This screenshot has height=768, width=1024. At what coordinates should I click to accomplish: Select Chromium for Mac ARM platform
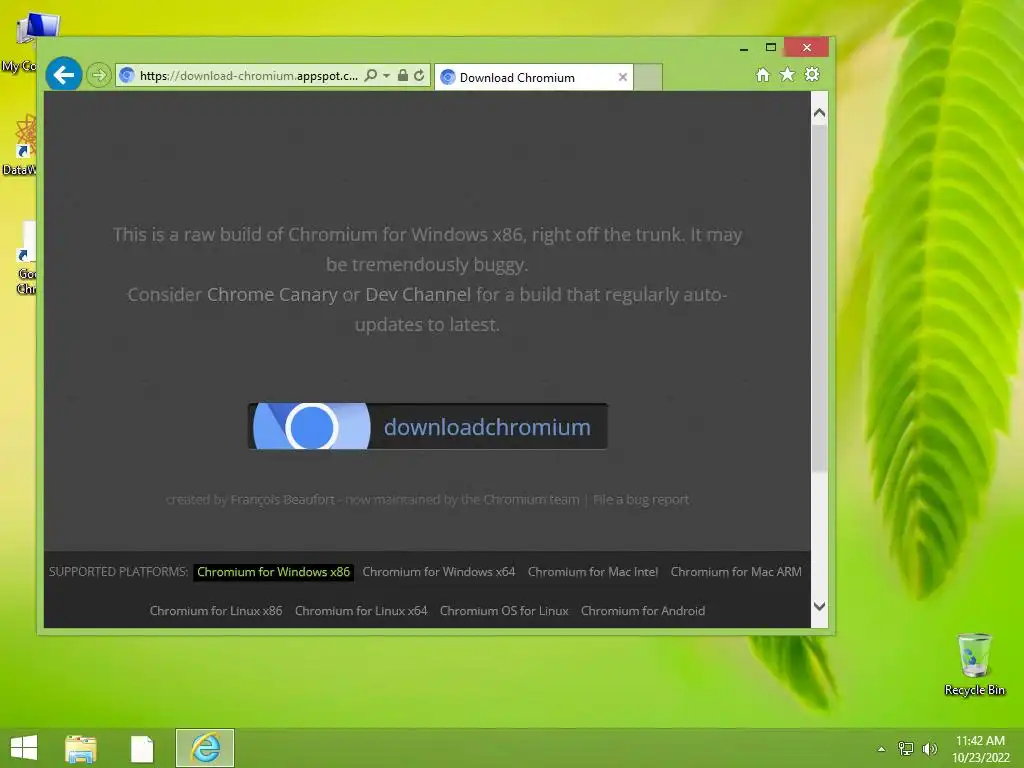736,572
